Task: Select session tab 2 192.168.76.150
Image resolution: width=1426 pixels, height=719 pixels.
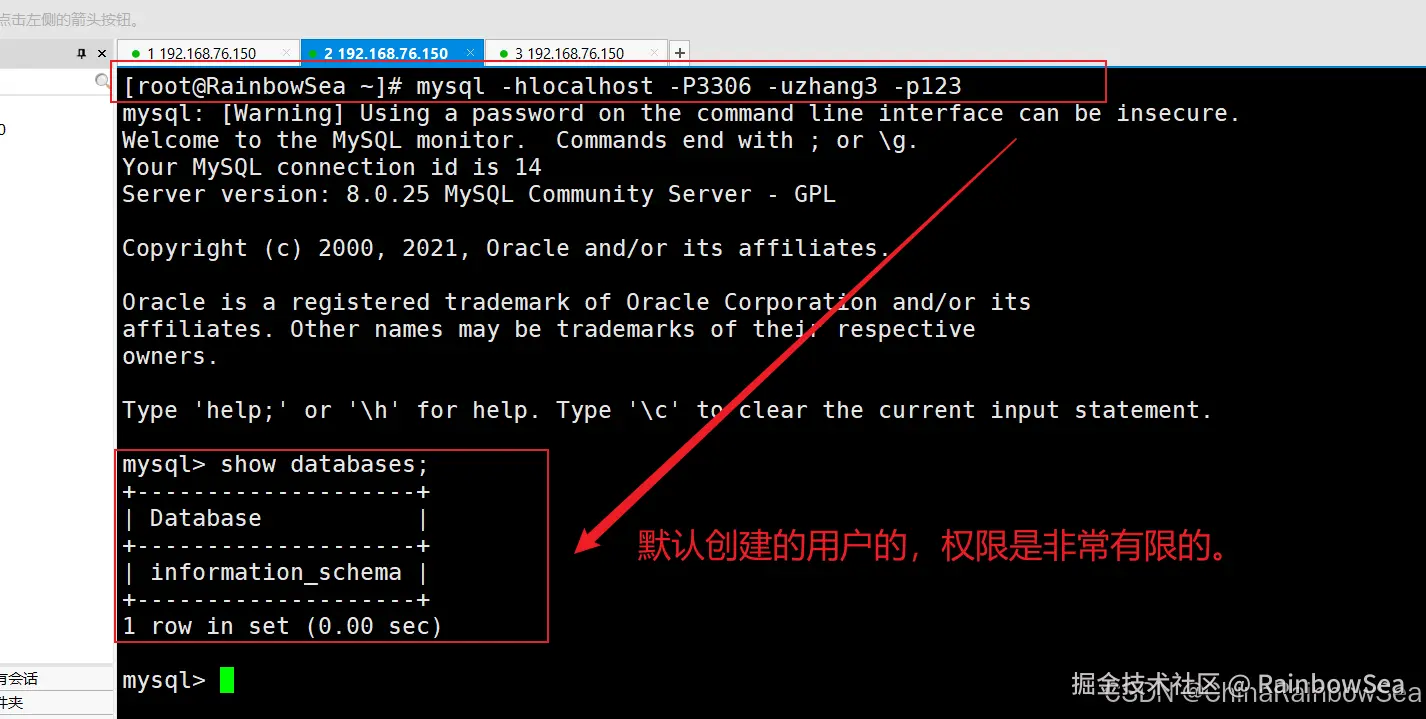Action: click(x=386, y=54)
